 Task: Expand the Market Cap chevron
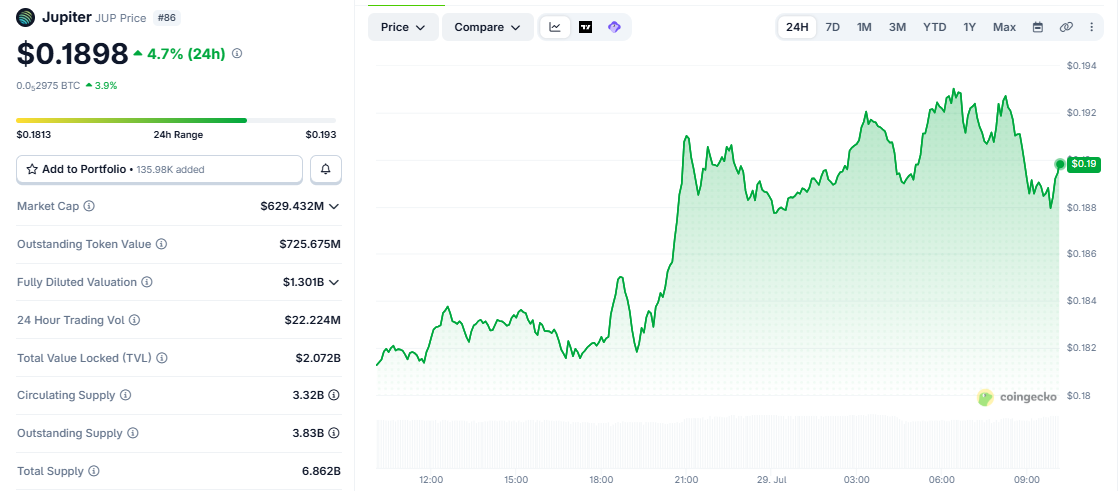(333, 206)
